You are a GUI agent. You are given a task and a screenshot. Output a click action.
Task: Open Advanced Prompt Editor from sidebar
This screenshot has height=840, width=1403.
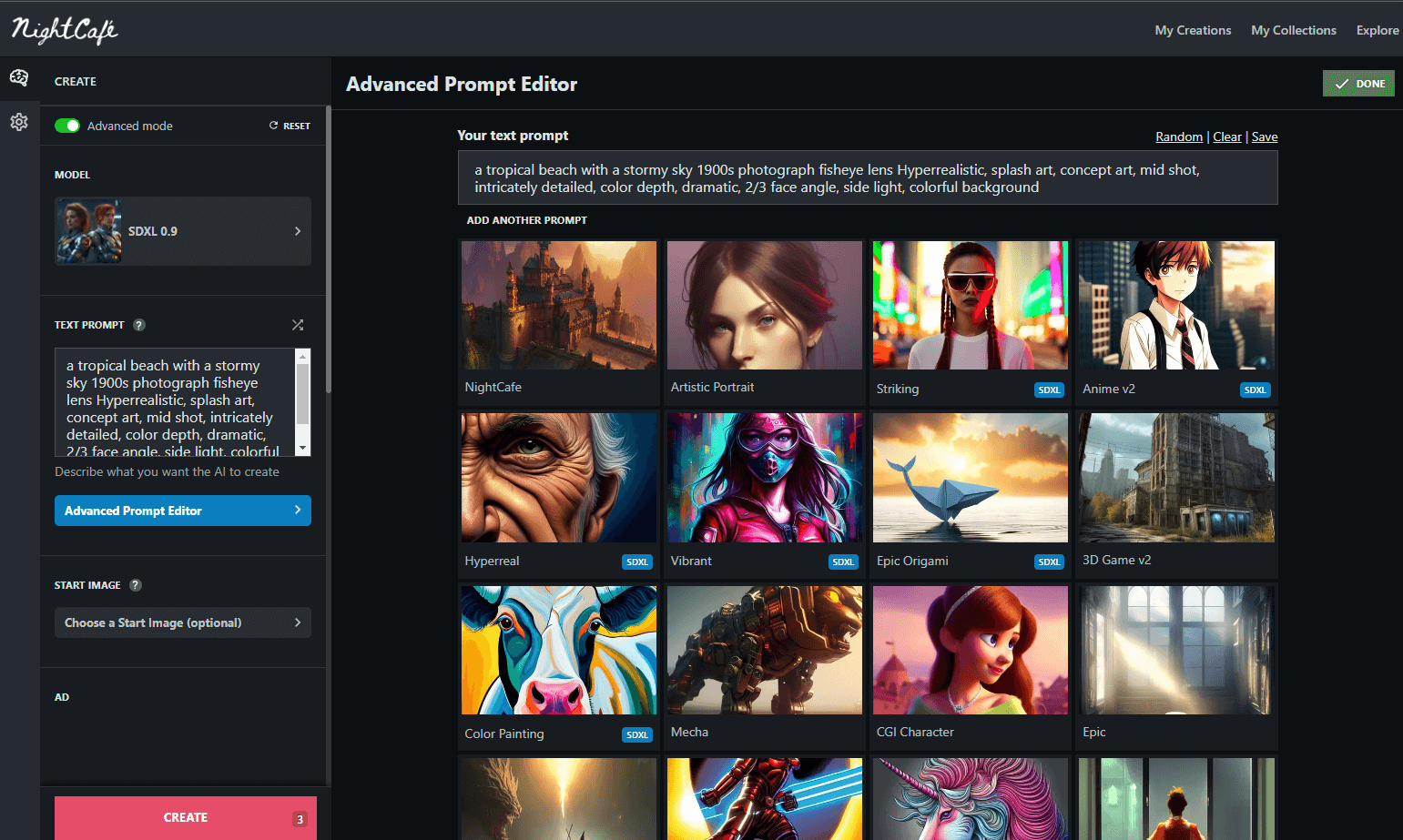pos(183,511)
